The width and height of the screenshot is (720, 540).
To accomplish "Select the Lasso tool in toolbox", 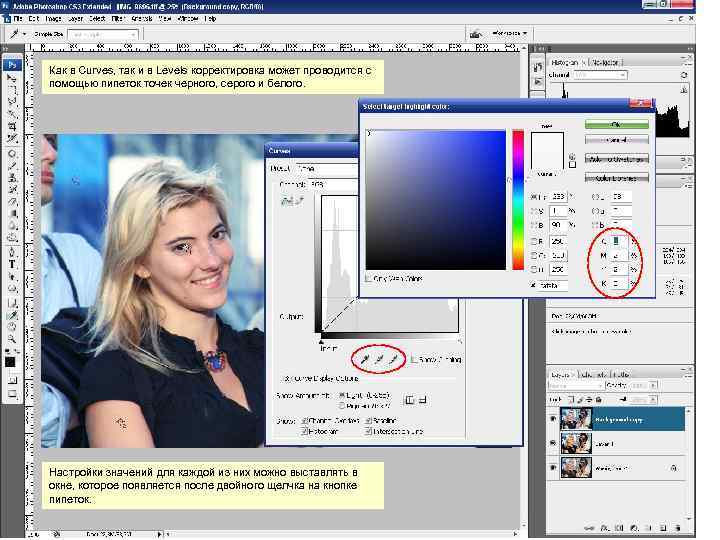I will click(11, 101).
